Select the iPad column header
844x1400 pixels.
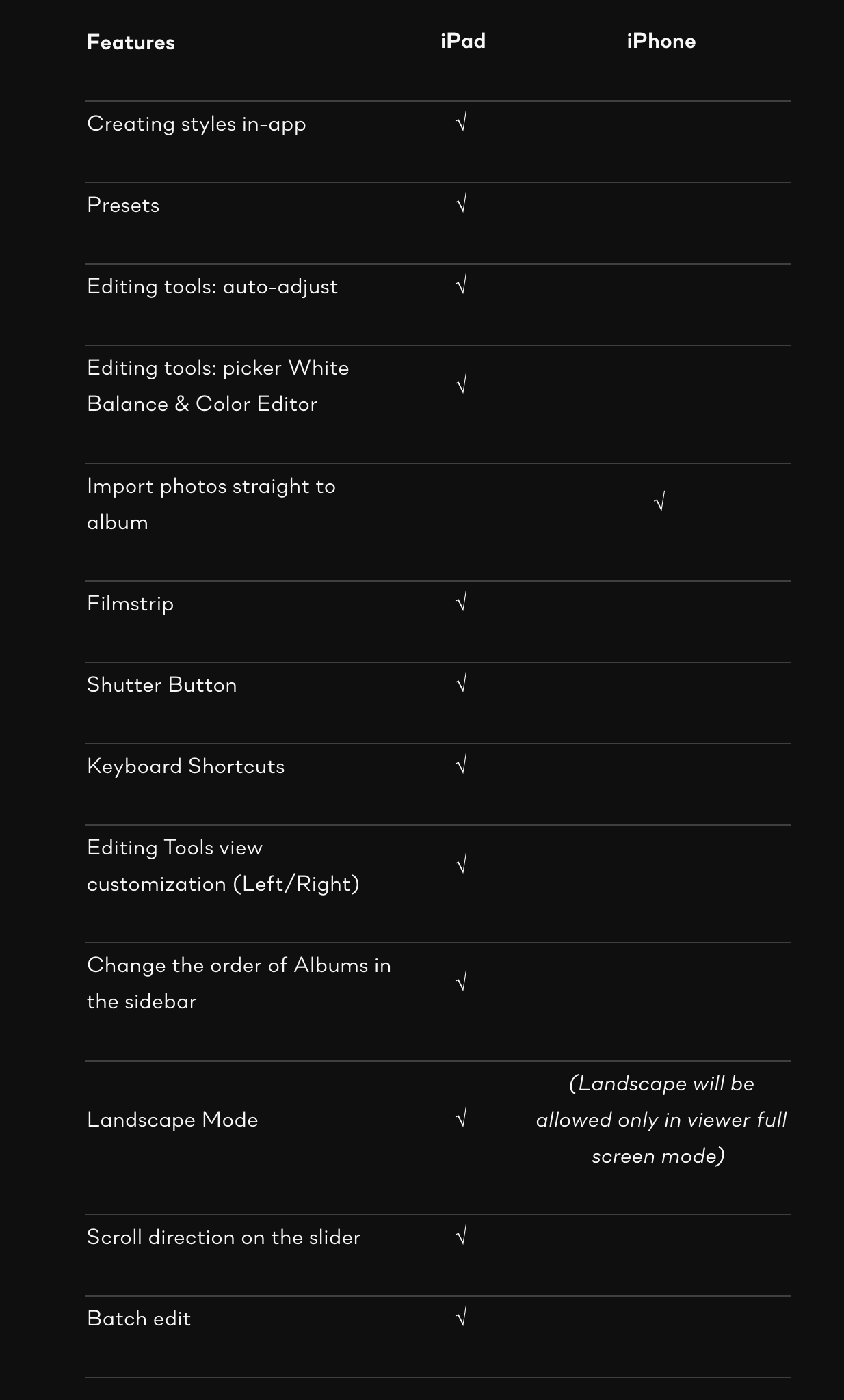click(463, 41)
